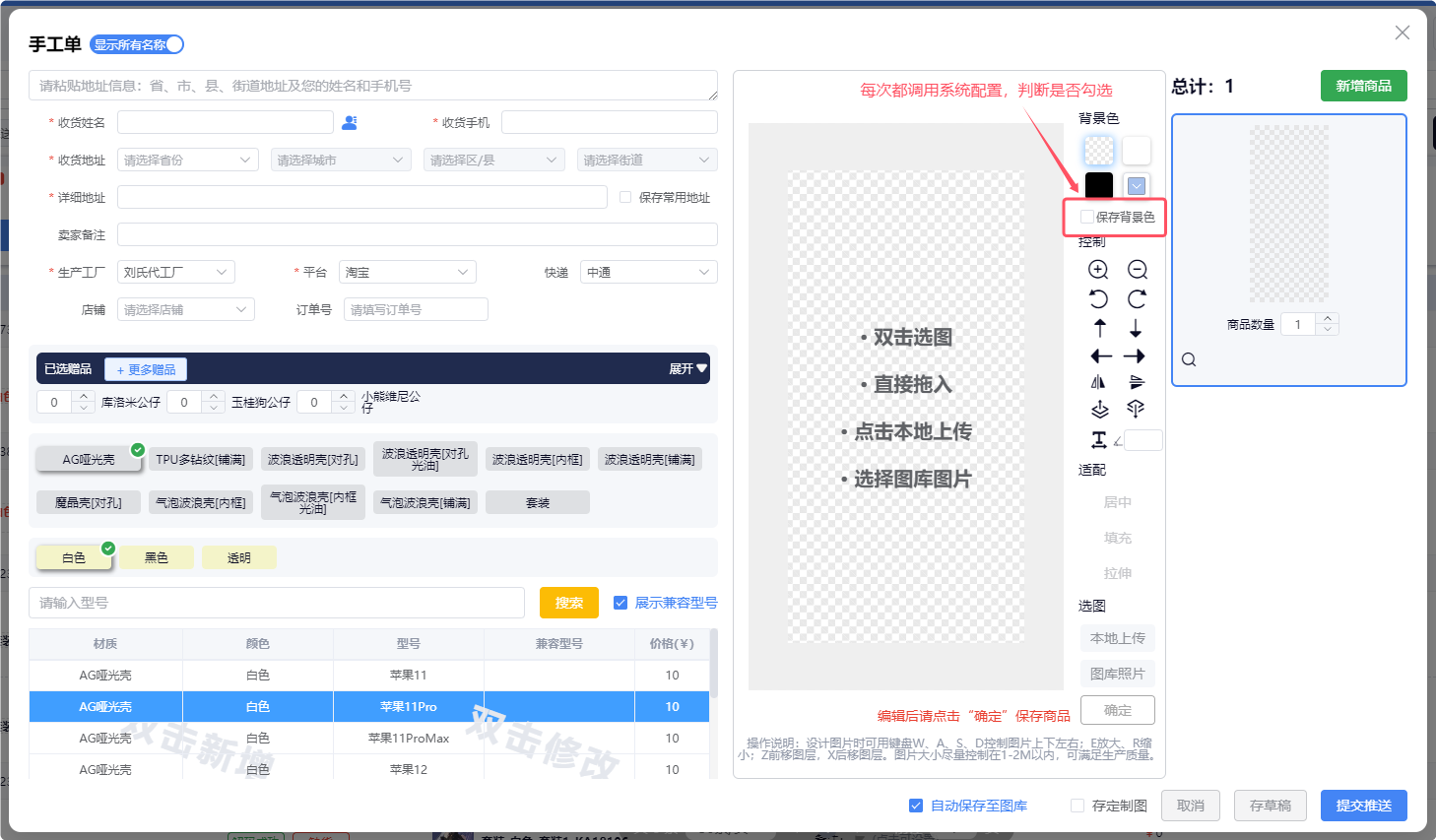Click the zoom in magnifier icon

1098,270
